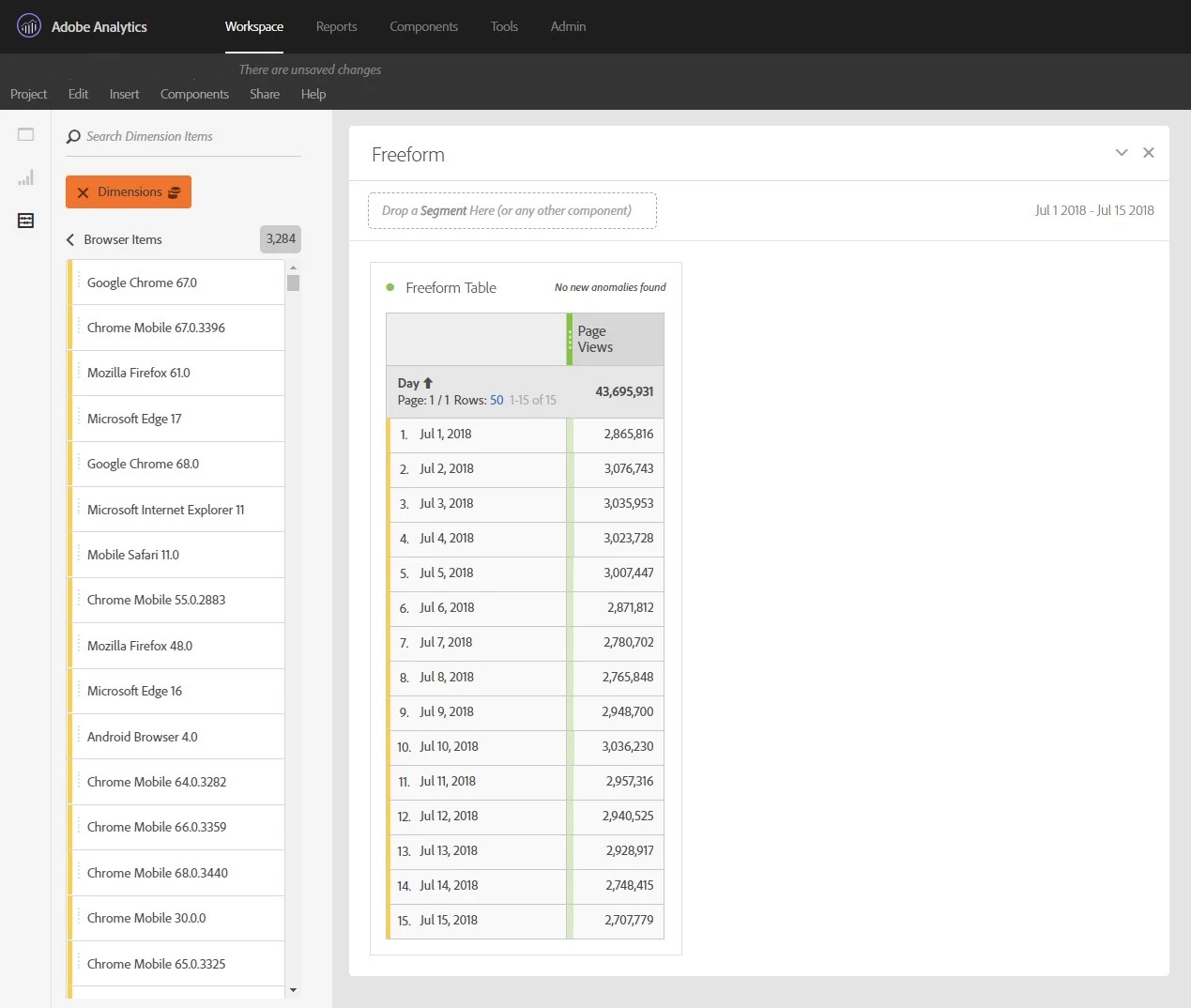Open the Tools tab
Viewport: 1191px width, 1008px height.
pyautogui.click(x=504, y=26)
